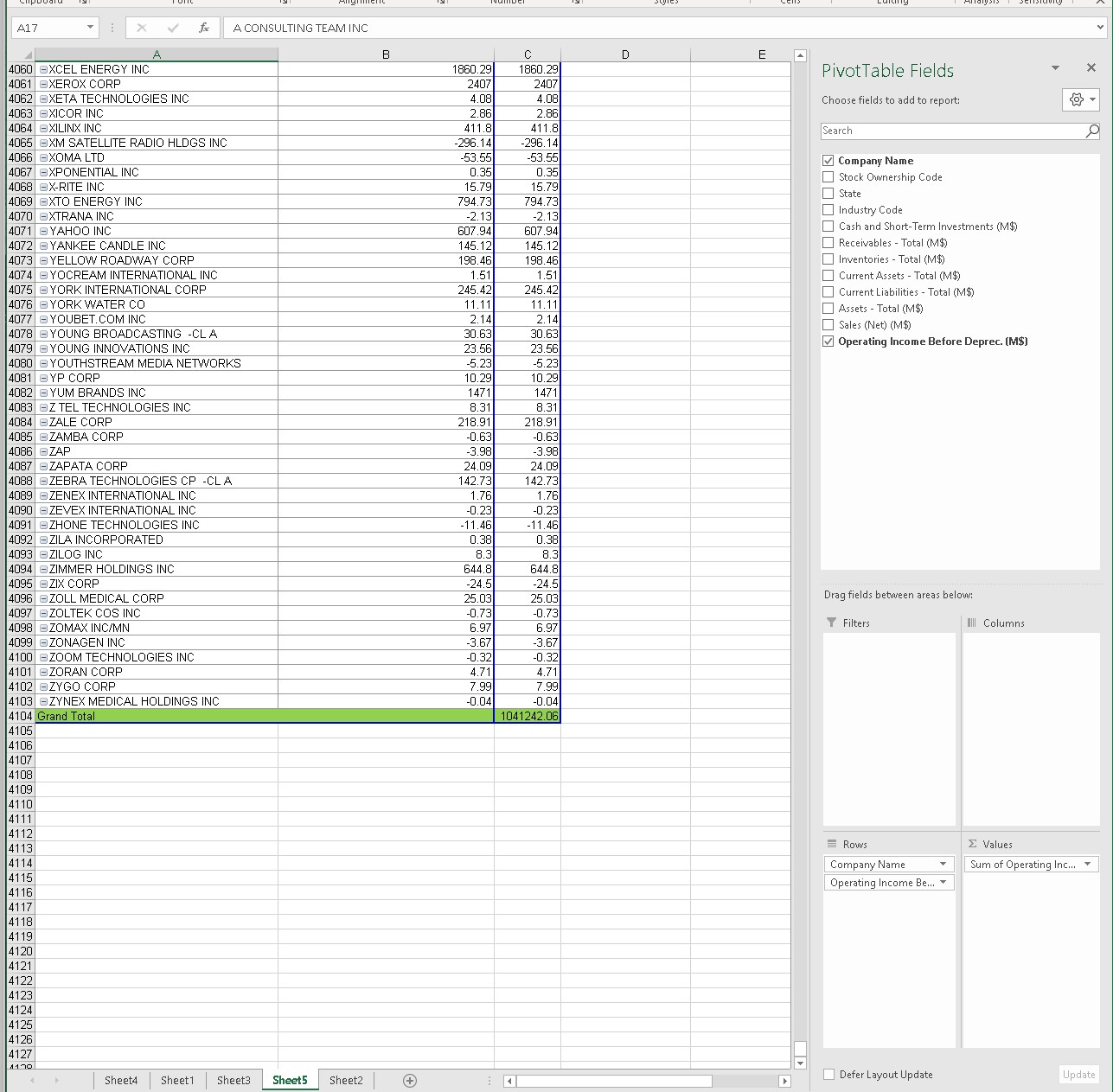
Task: Add a new worksheet with the plus icon
Action: [x=409, y=1080]
